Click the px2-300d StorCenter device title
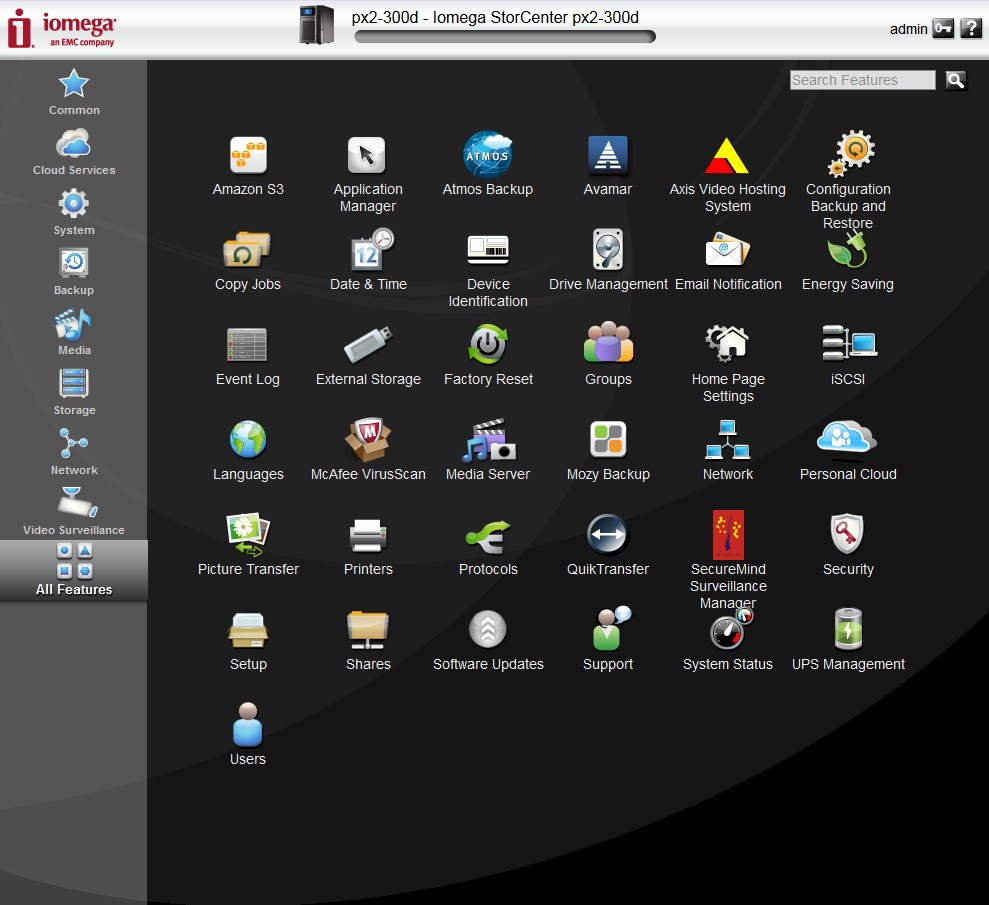Image resolution: width=989 pixels, height=905 pixels. (495, 17)
